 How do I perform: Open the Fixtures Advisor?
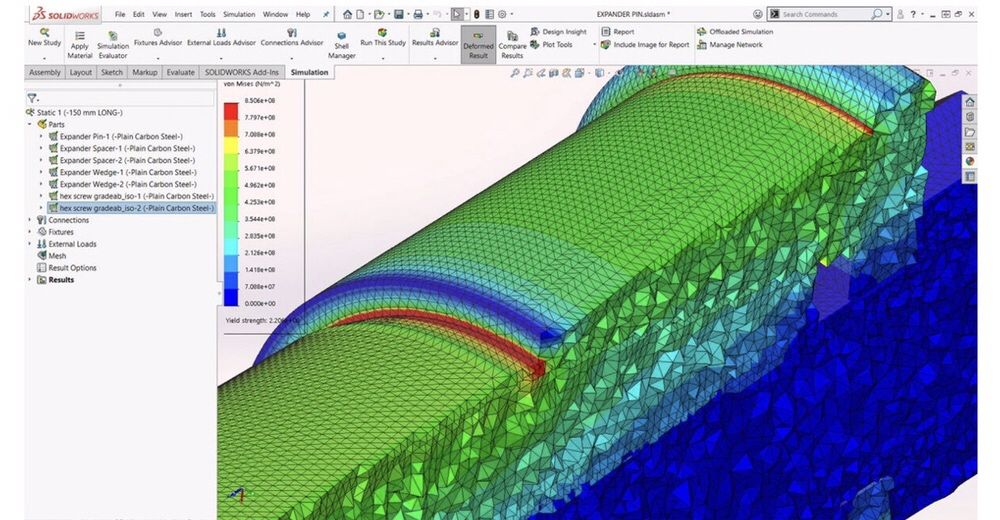pos(158,38)
